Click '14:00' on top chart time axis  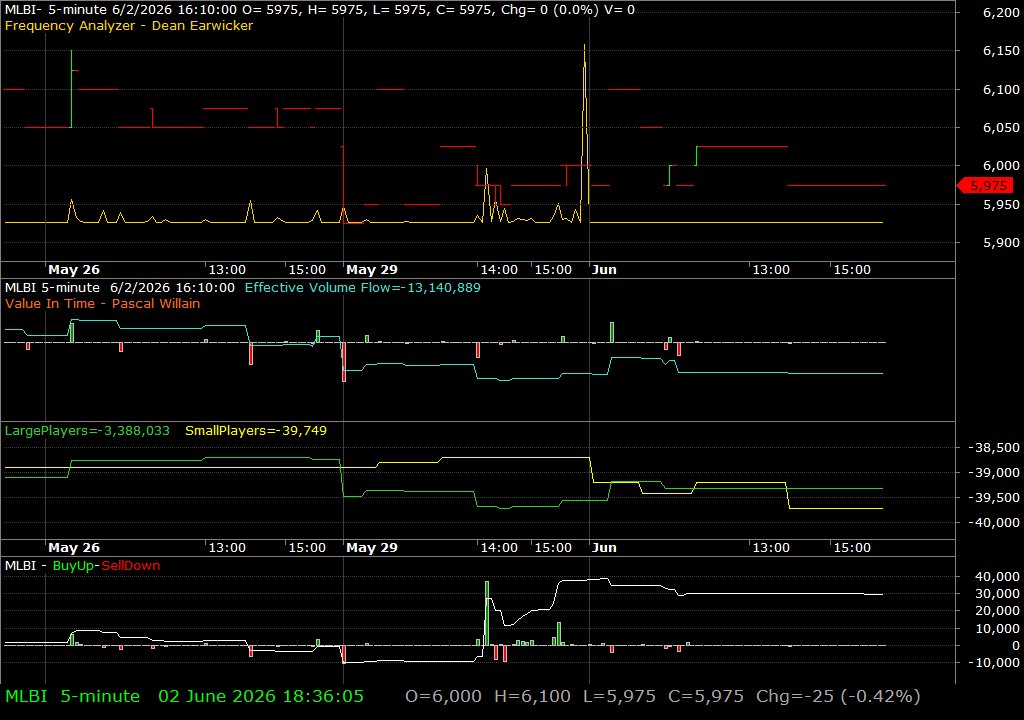click(499, 270)
